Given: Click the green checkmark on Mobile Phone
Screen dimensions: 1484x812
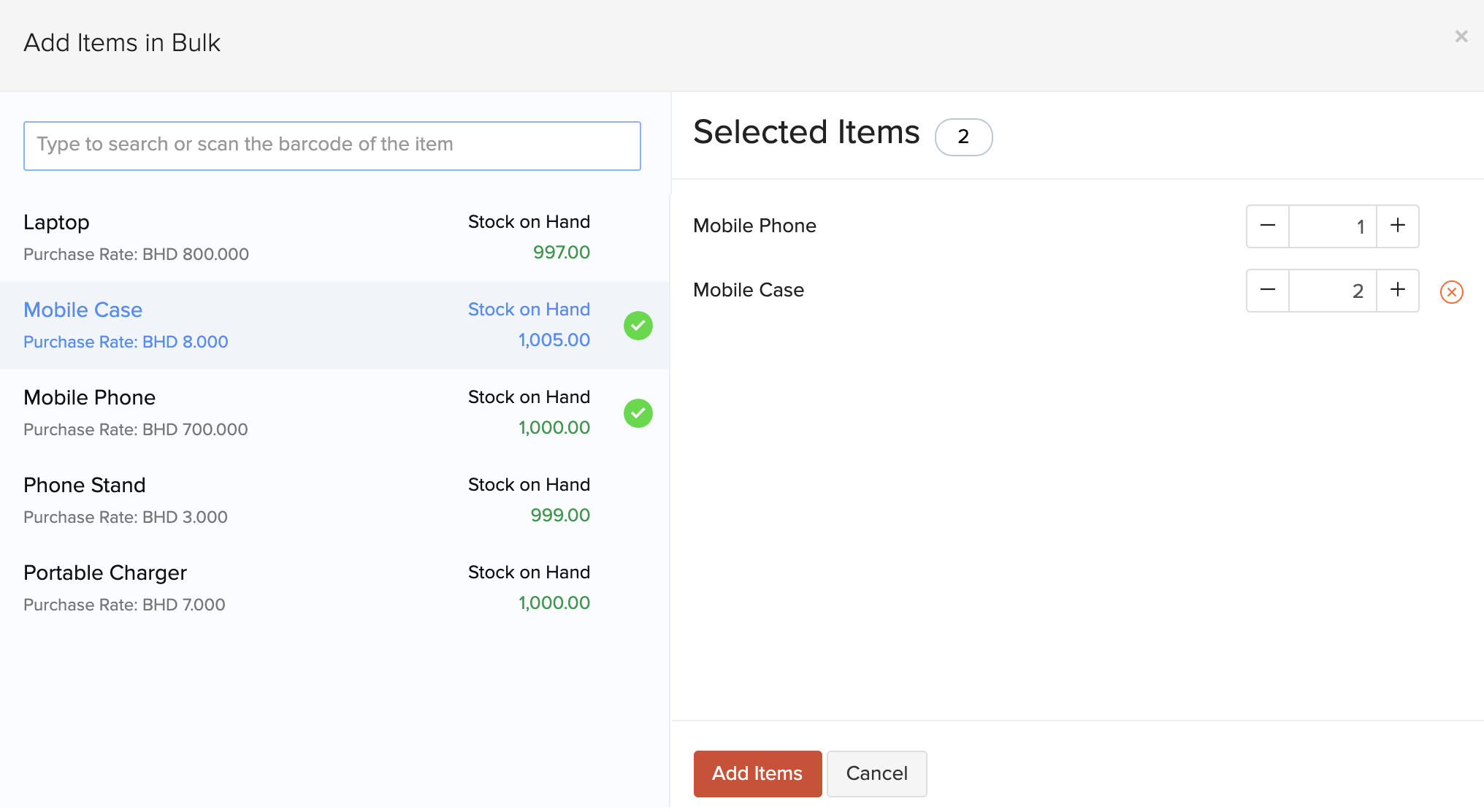Looking at the screenshot, I should (x=638, y=413).
